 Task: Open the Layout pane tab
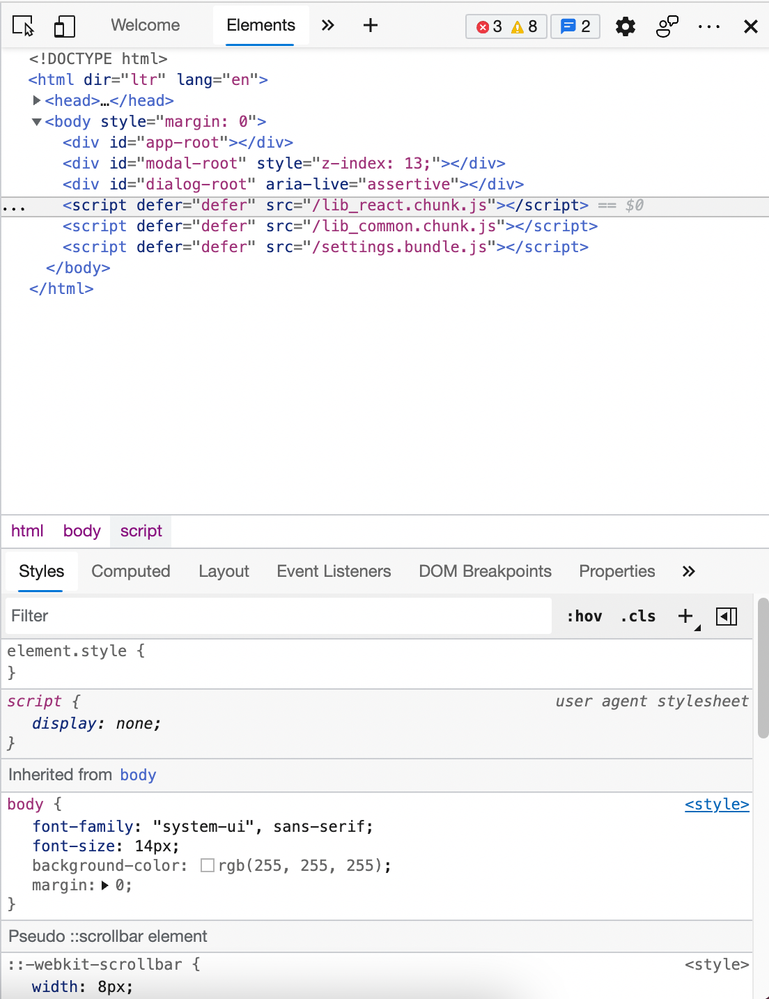224,571
